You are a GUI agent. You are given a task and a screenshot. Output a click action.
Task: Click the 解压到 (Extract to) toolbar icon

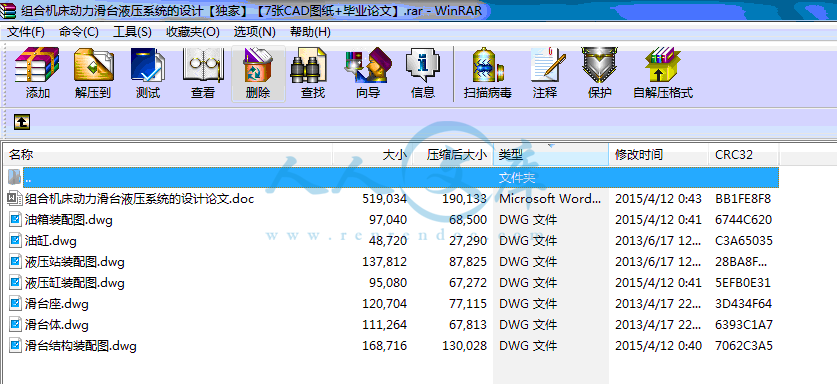(x=93, y=65)
